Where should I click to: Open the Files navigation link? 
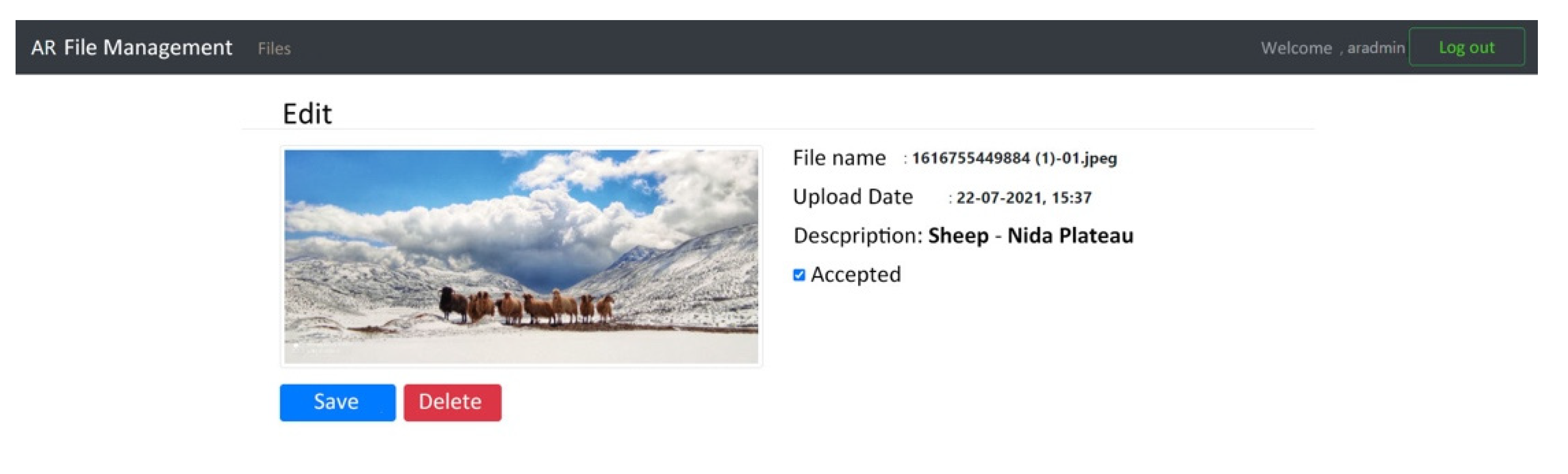[x=274, y=49]
